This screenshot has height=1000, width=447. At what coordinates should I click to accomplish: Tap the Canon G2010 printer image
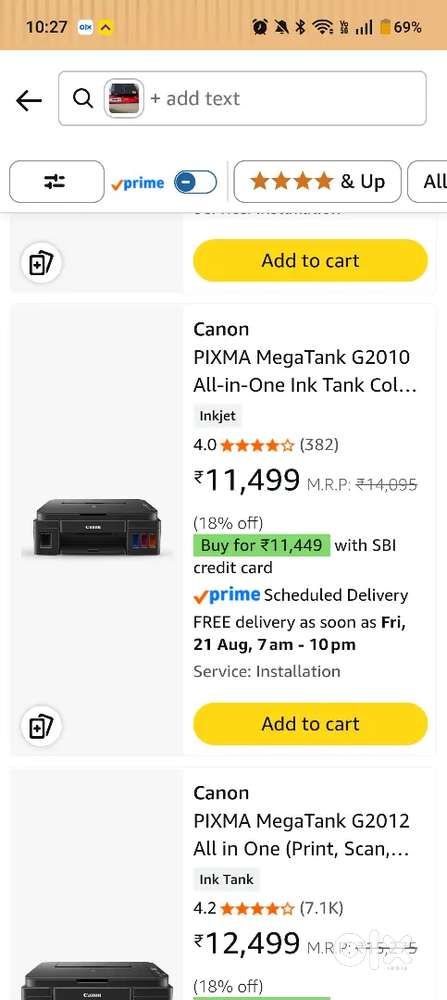pos(96,528)
